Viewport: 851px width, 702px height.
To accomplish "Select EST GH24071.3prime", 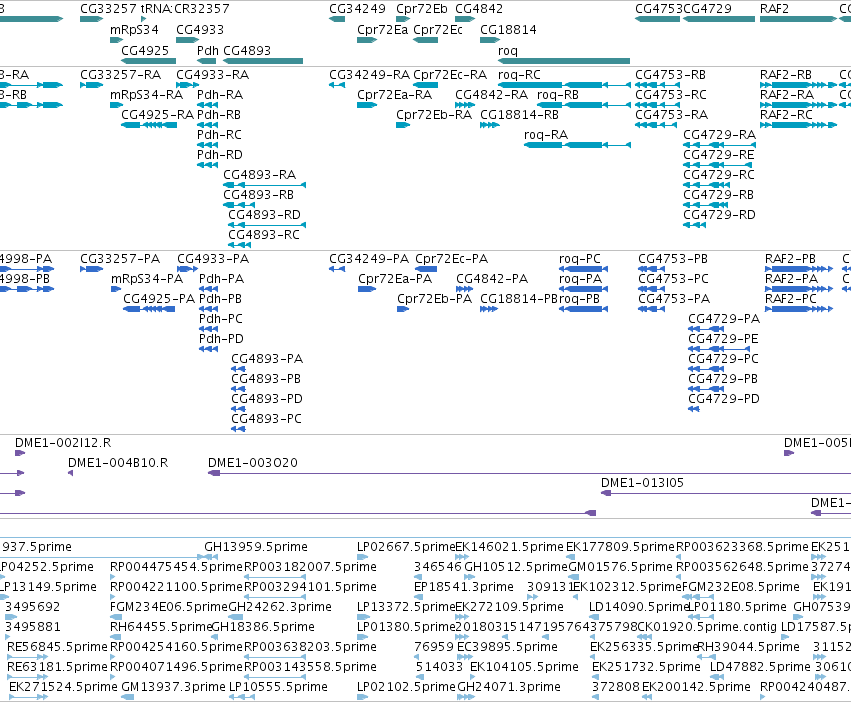I will (509, 687).
